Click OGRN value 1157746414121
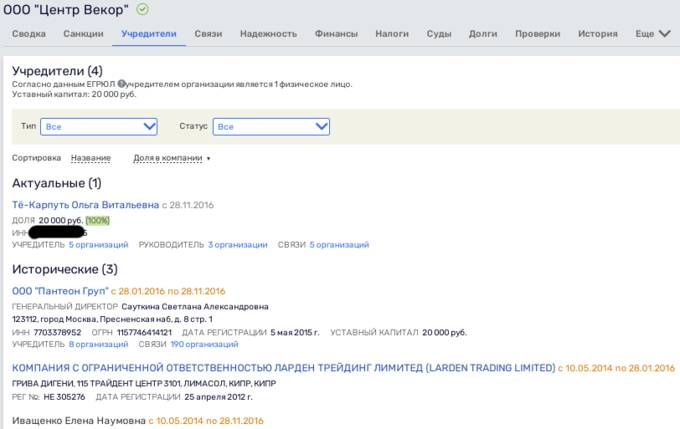 pyautogui.click(x=144, y=332)
